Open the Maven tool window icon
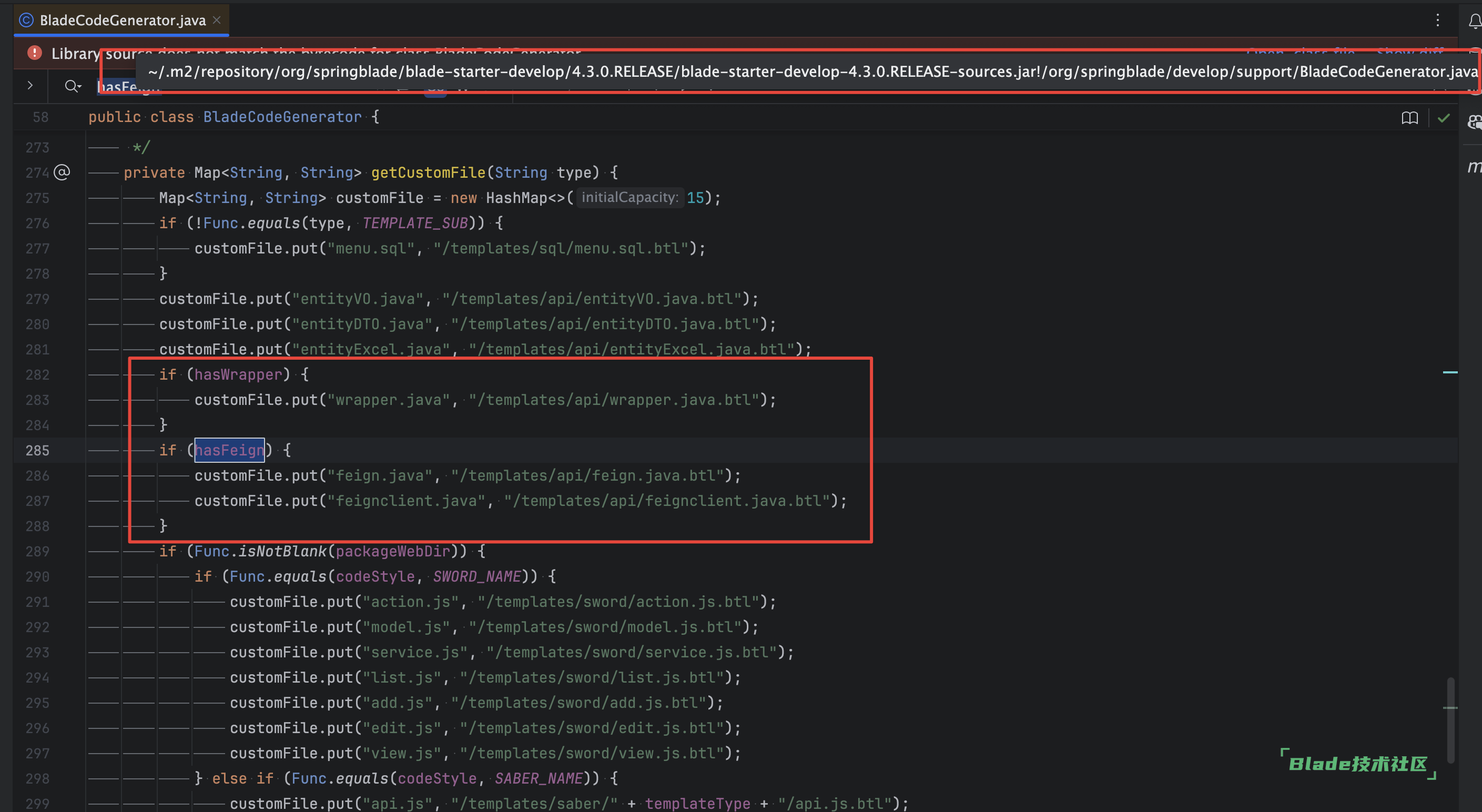 click(1475, 167)
